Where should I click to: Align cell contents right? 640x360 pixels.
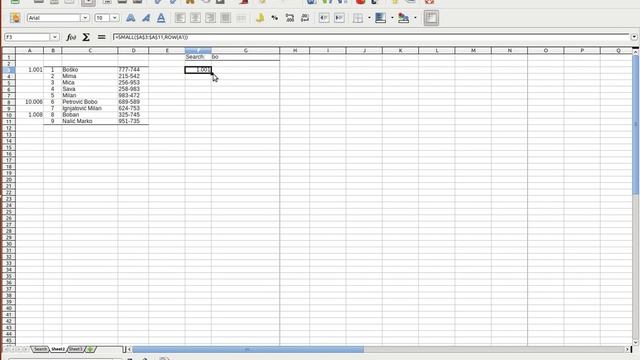(210, 18)
